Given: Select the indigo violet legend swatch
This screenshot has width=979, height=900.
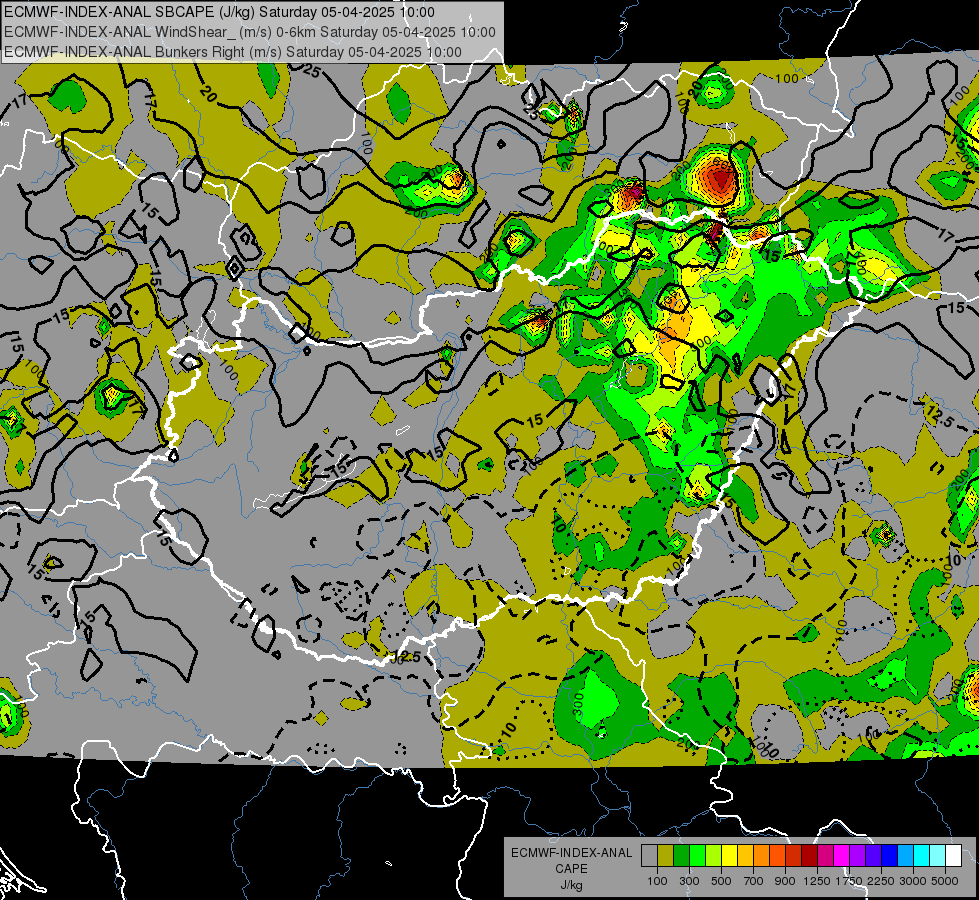Looking at the screenshot, I should click(873, 856).
